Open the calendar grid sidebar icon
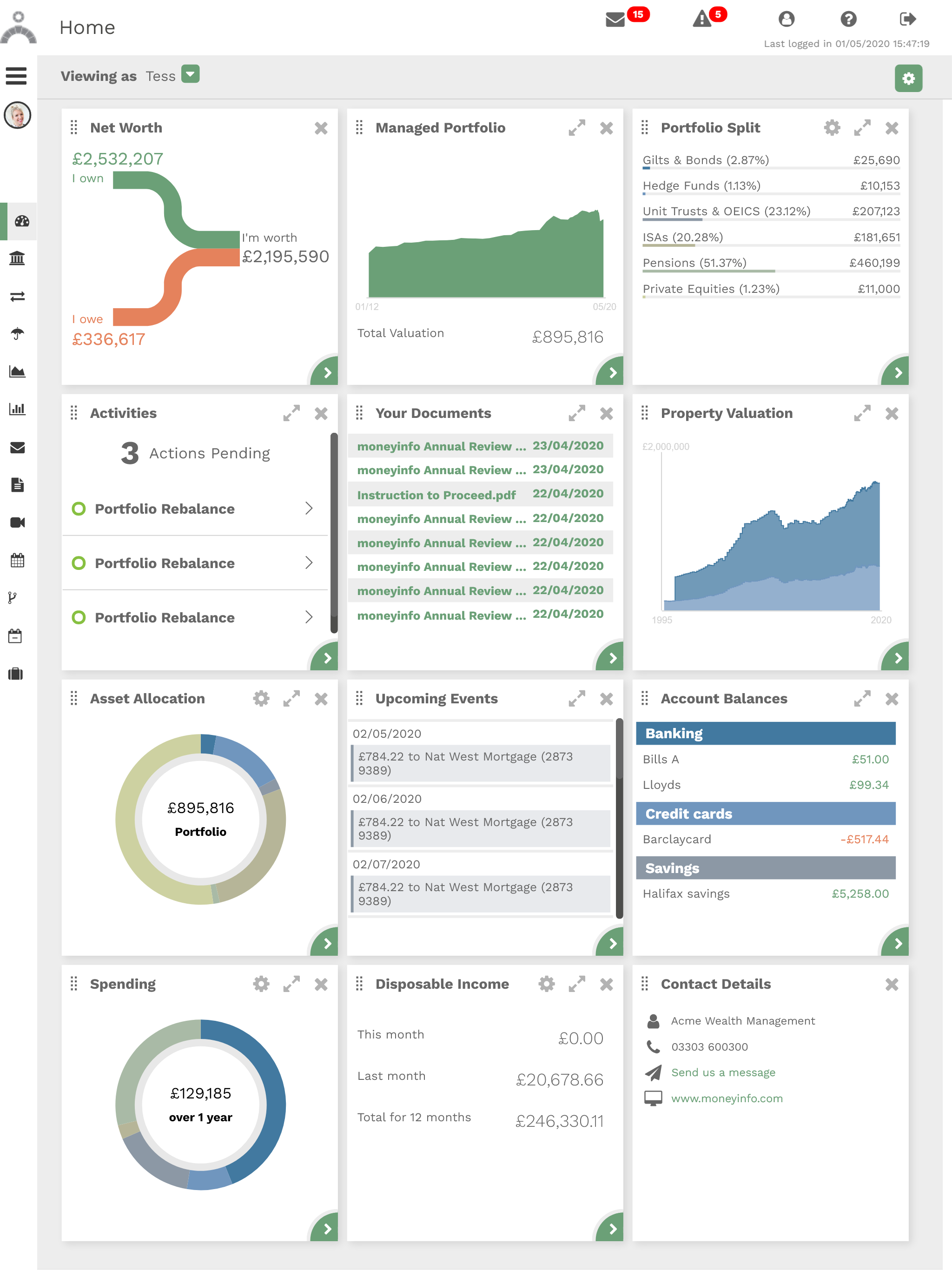This screenshot has width=952, height=1270. click(x=17, y=560)
